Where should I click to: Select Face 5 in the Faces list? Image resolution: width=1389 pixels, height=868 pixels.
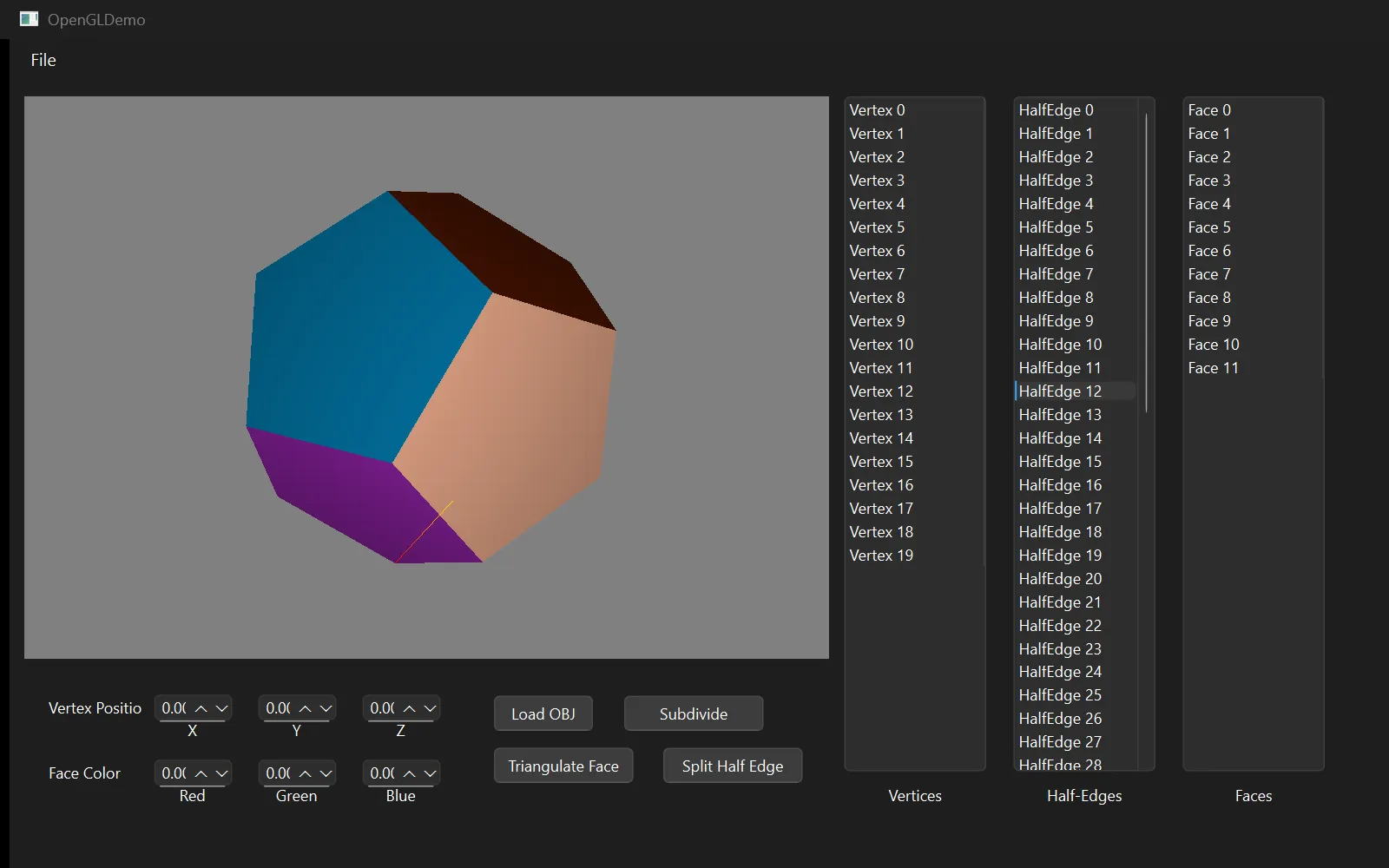pos(1253,227)
